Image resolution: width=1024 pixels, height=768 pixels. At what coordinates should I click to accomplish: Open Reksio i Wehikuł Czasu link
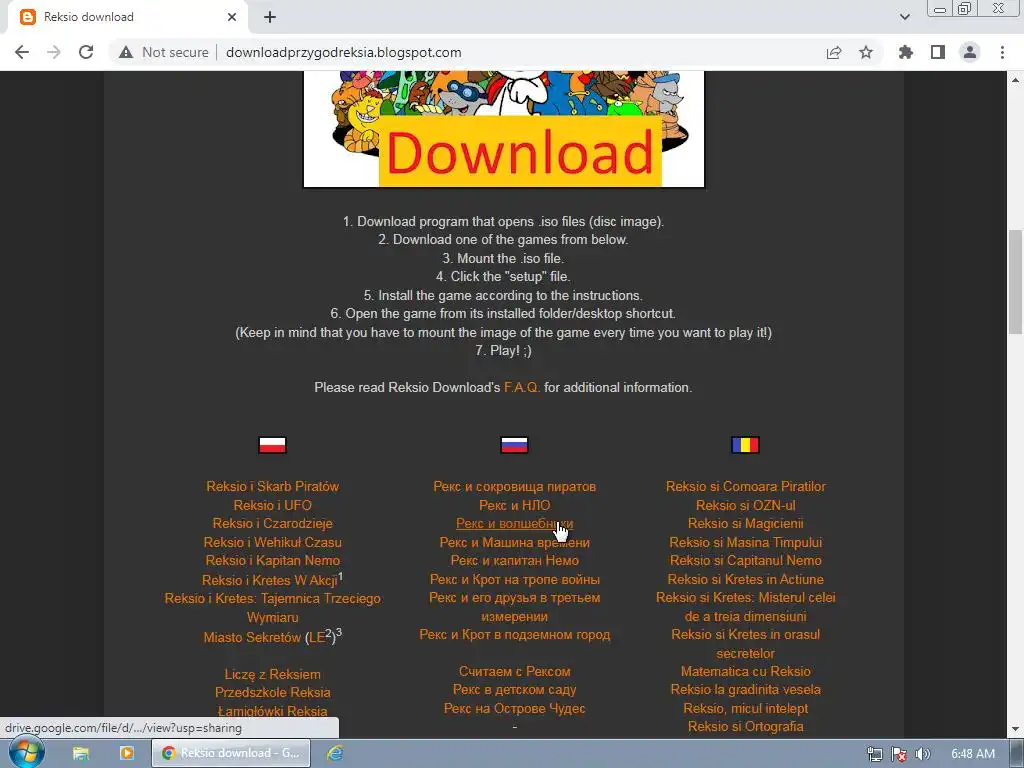(x=272, y=543)
